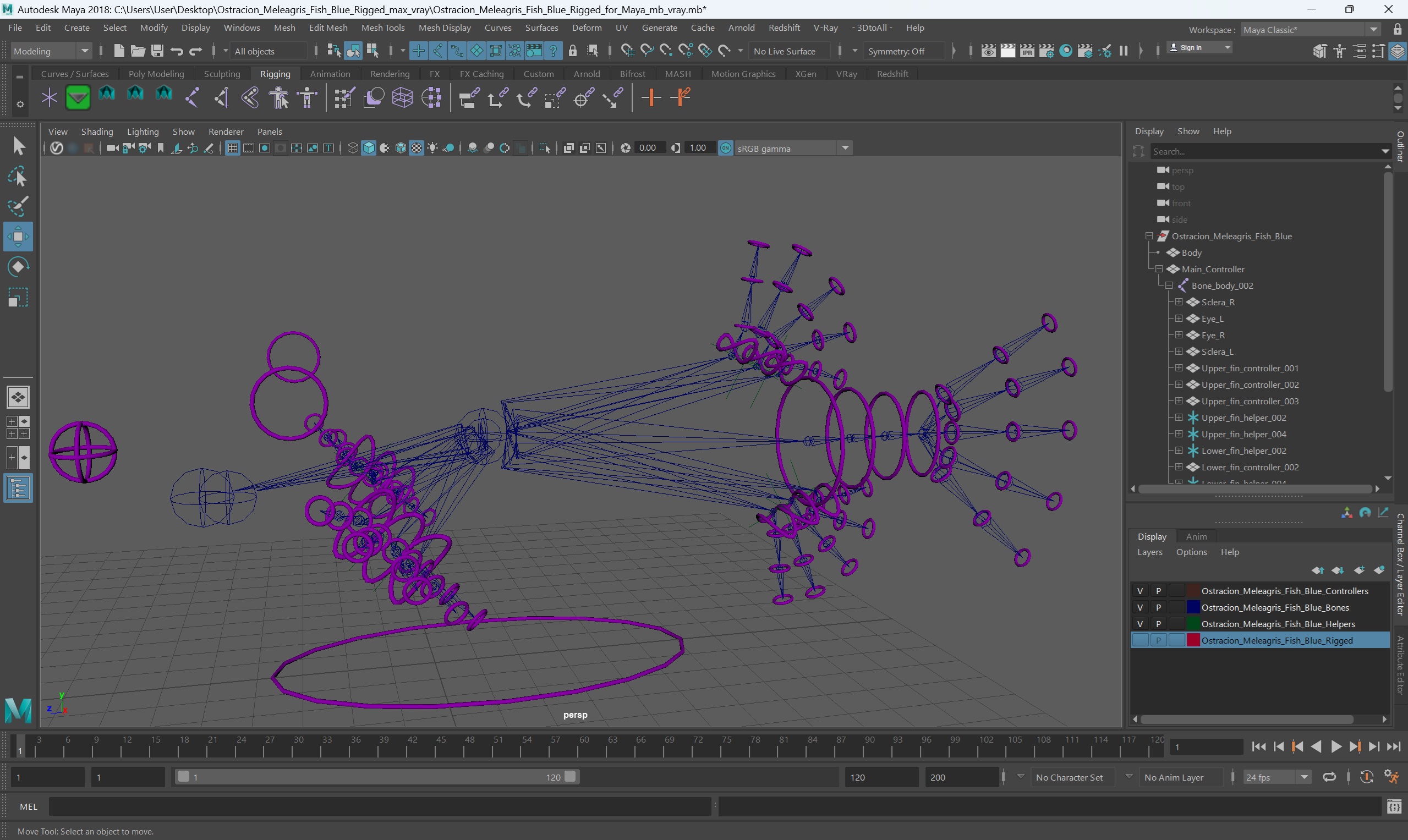Viewport: 1408px width, 840px height.
Task: Select the Move tool in toolbox
Action: coord(18,237)
